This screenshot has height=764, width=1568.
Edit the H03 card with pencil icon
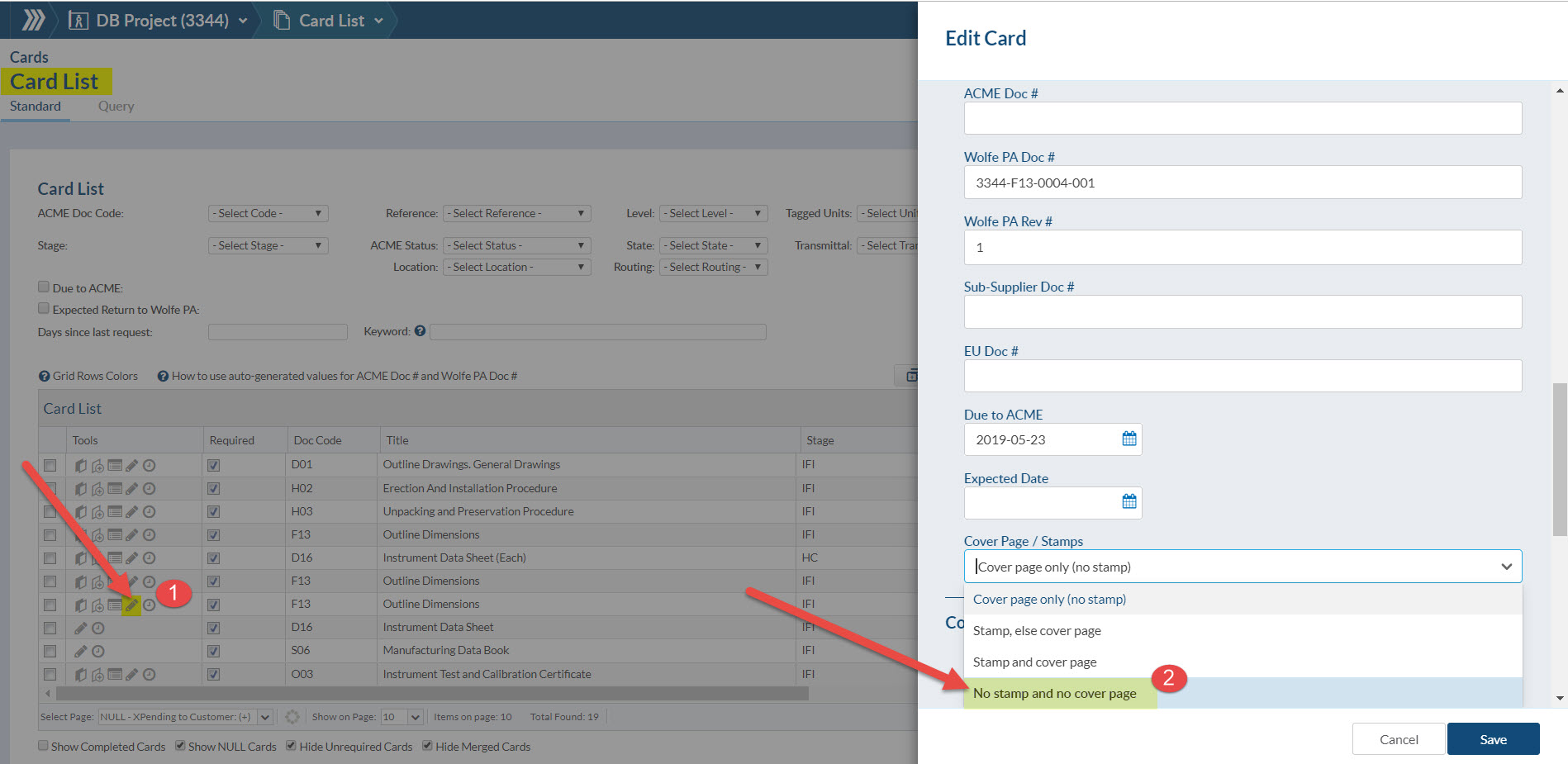pyautogui.click(x=132, y=511)
